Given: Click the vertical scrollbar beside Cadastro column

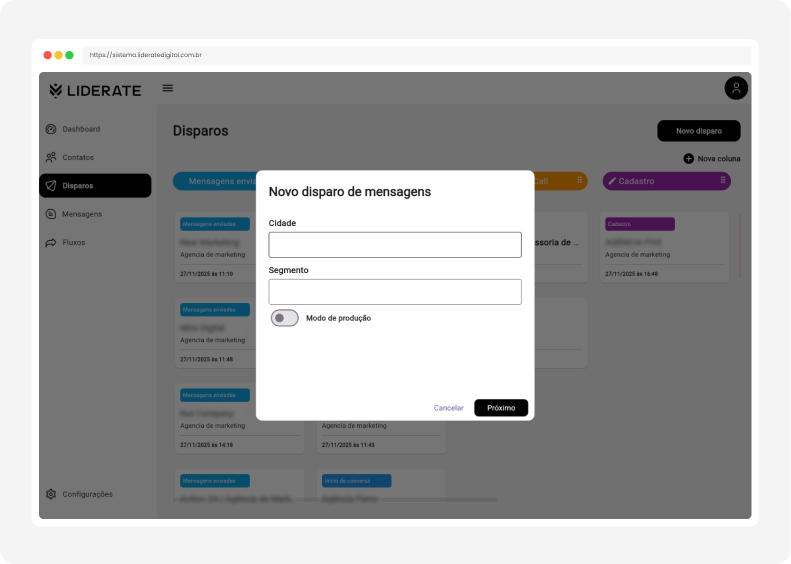Looking at the screenshot, I should point(741,245).
